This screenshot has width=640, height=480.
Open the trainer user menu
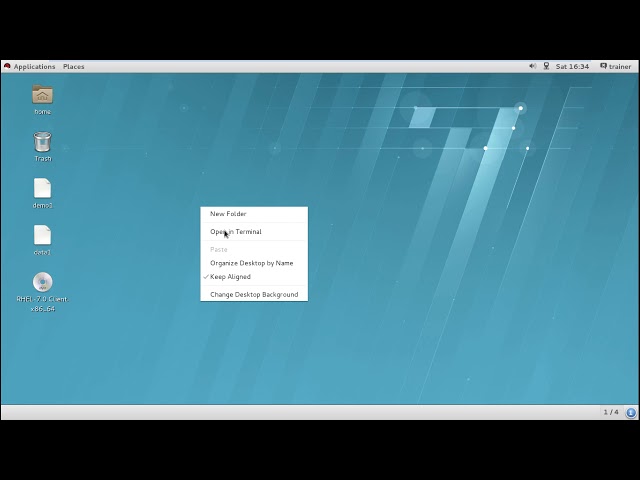point(620,66)
